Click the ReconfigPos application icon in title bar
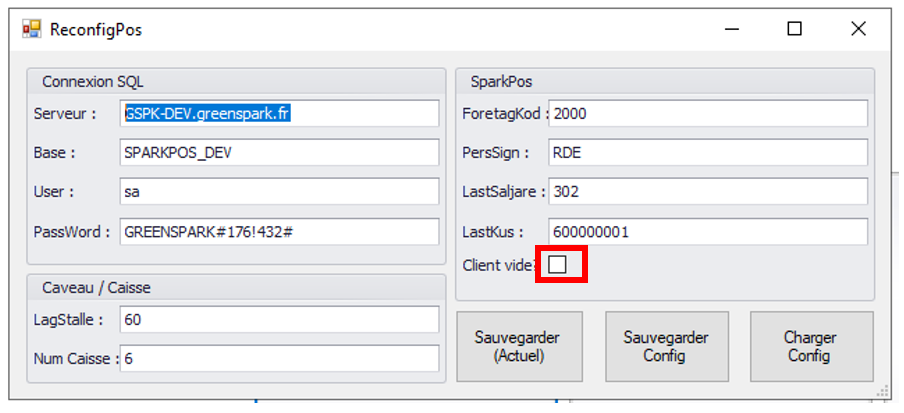The width and height of the screenshot is (904, 413). pyautogui.click(x=31, y=29)
